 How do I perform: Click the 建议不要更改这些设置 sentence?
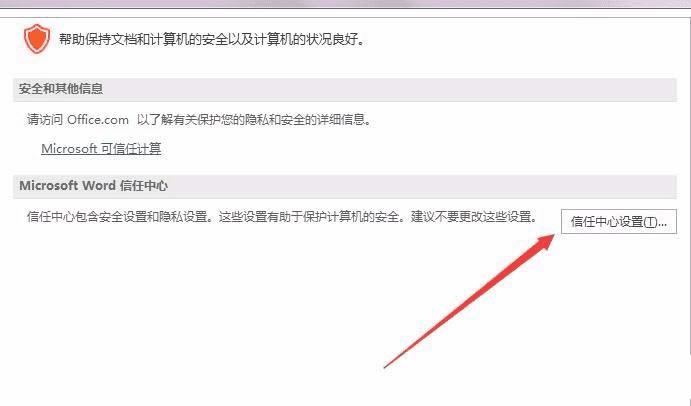pos(474,217)
